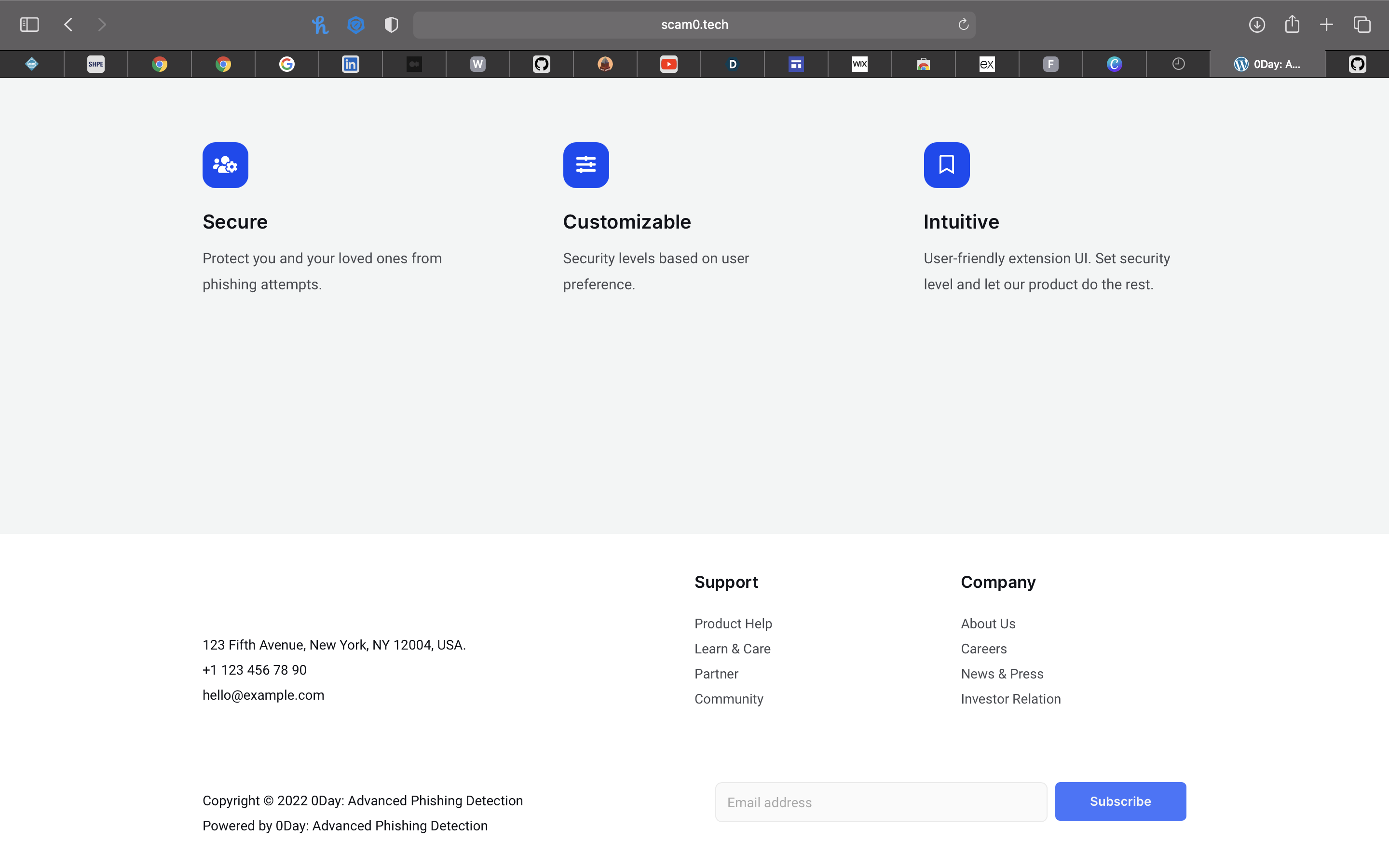Open the Product Help link
The height and width of the screenshot is (868, 1389).
(x=733, y=624)
